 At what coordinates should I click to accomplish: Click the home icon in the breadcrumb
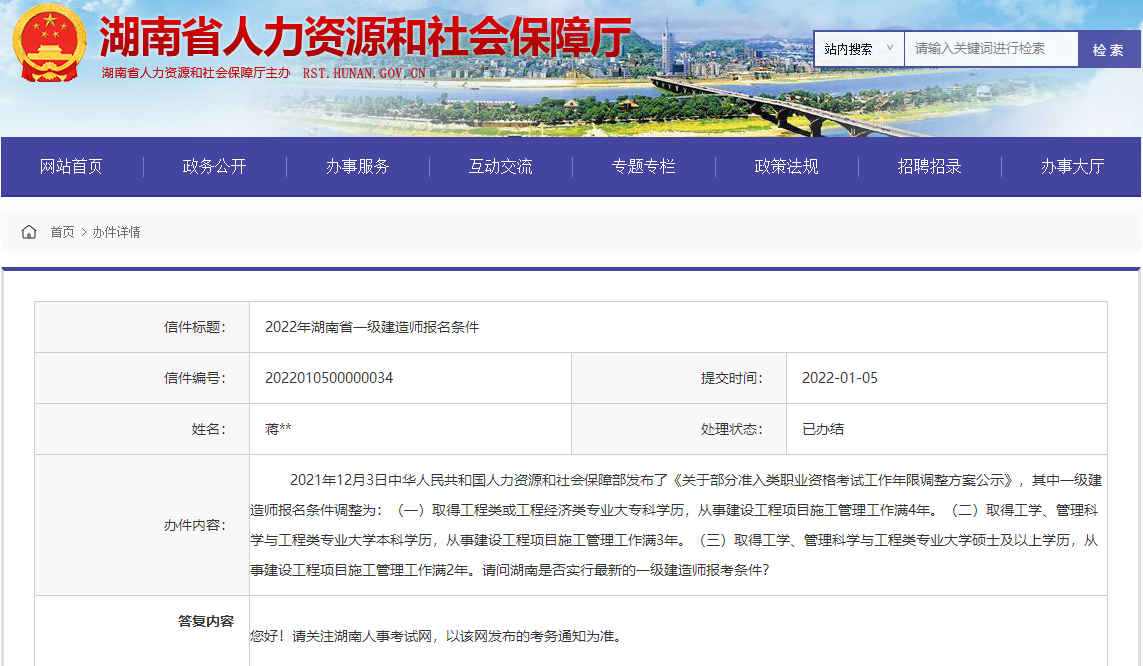point(29,231)
